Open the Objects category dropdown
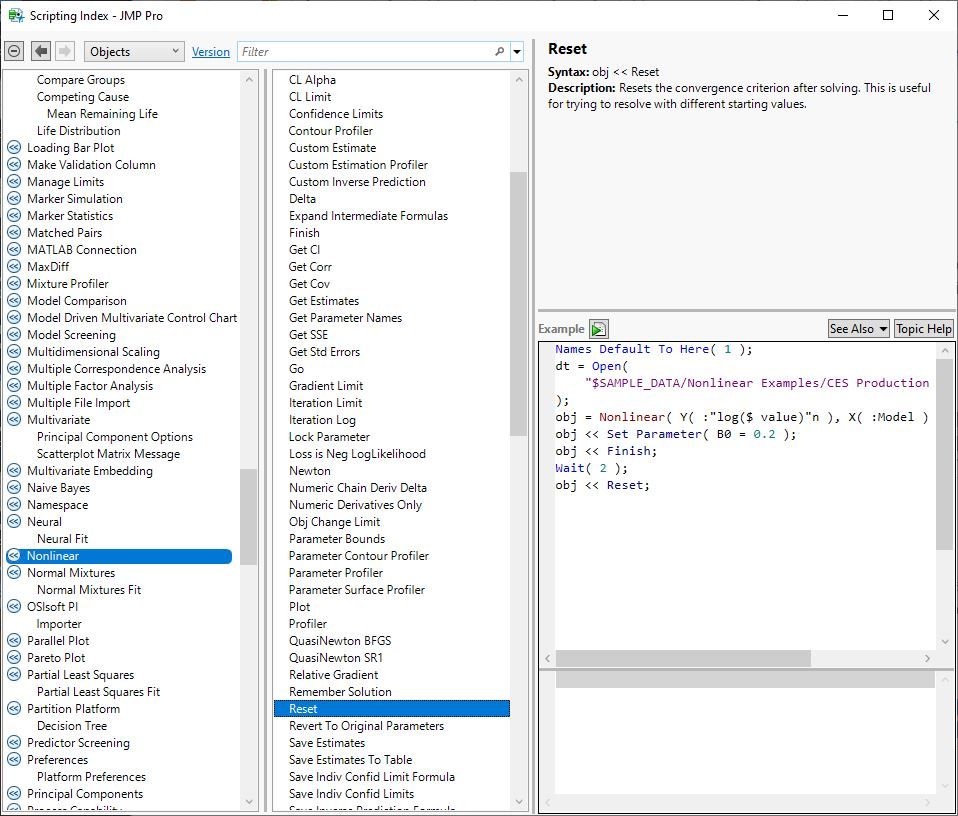This screenshot has width=958, height=816. click(134, 52)
